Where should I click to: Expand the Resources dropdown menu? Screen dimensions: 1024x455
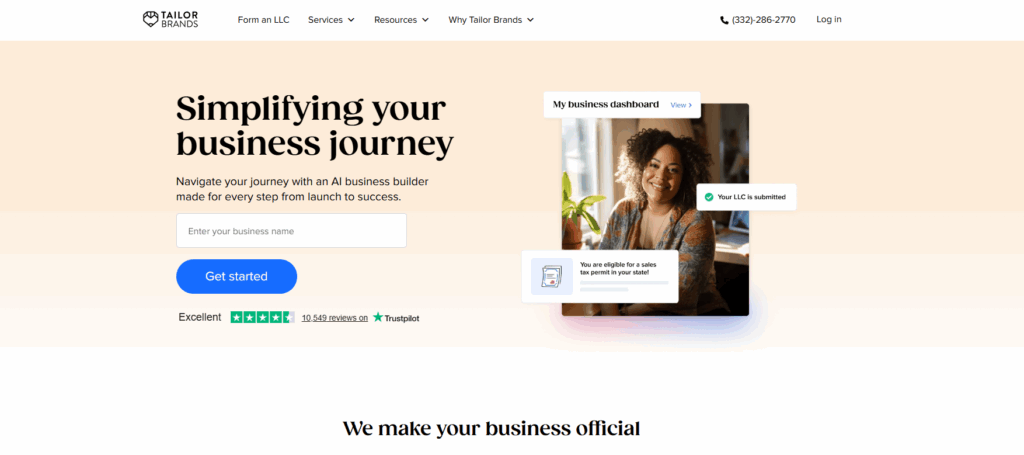401,20
